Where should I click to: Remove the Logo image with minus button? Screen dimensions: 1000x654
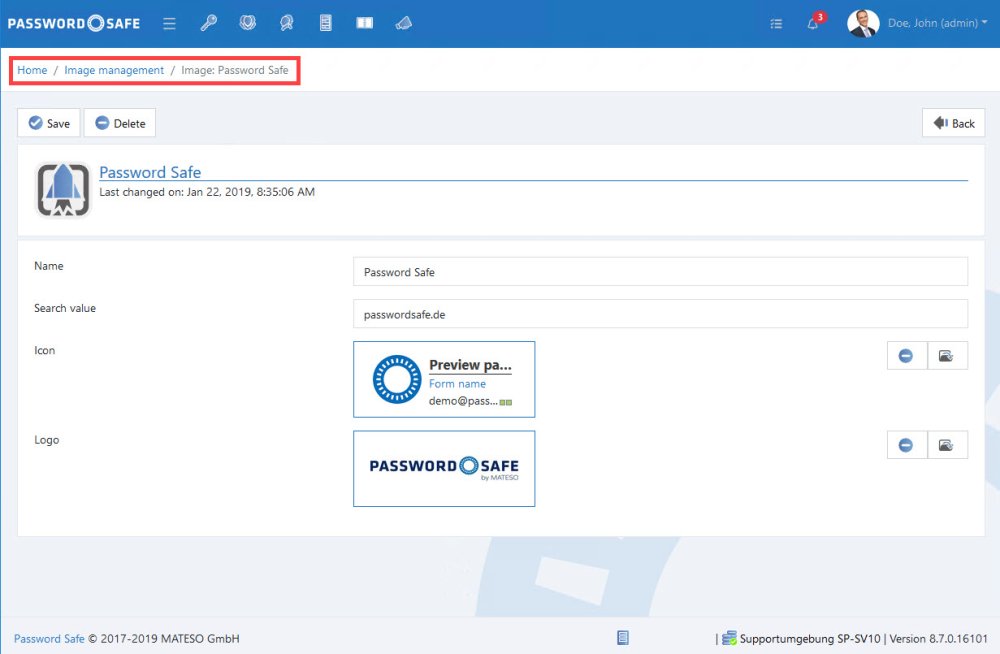coord(906,445)
